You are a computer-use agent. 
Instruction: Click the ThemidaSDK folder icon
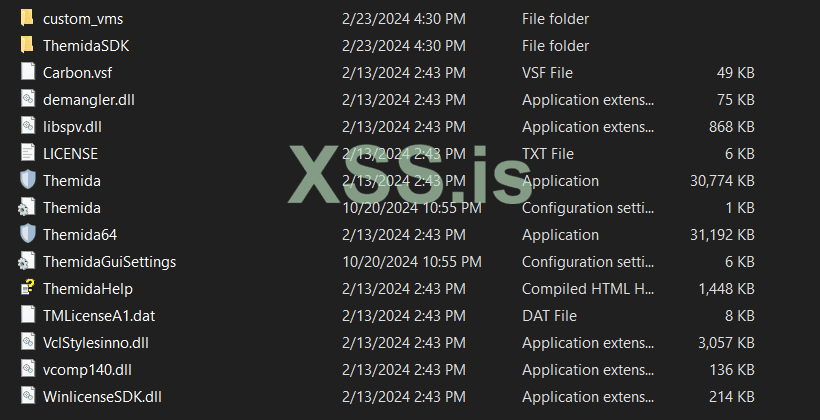27,46
